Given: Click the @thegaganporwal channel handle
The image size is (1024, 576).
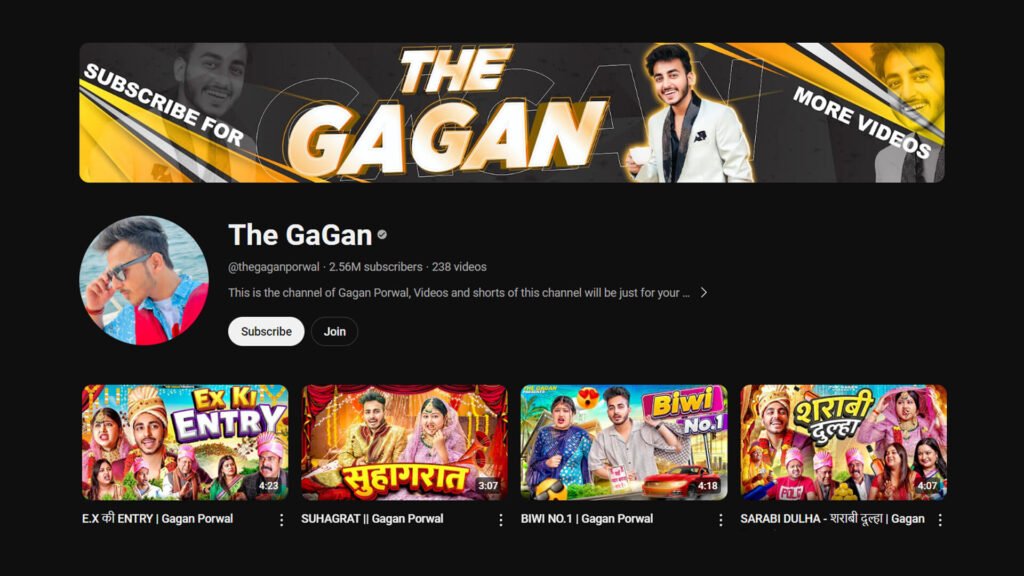Looking at the screenshot, I should coord(274,266).
